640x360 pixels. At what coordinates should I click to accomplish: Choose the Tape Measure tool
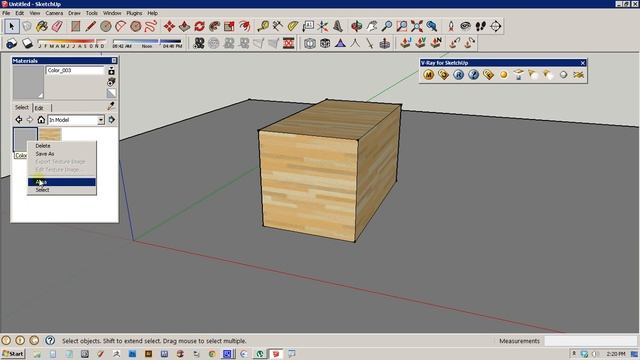263,27
